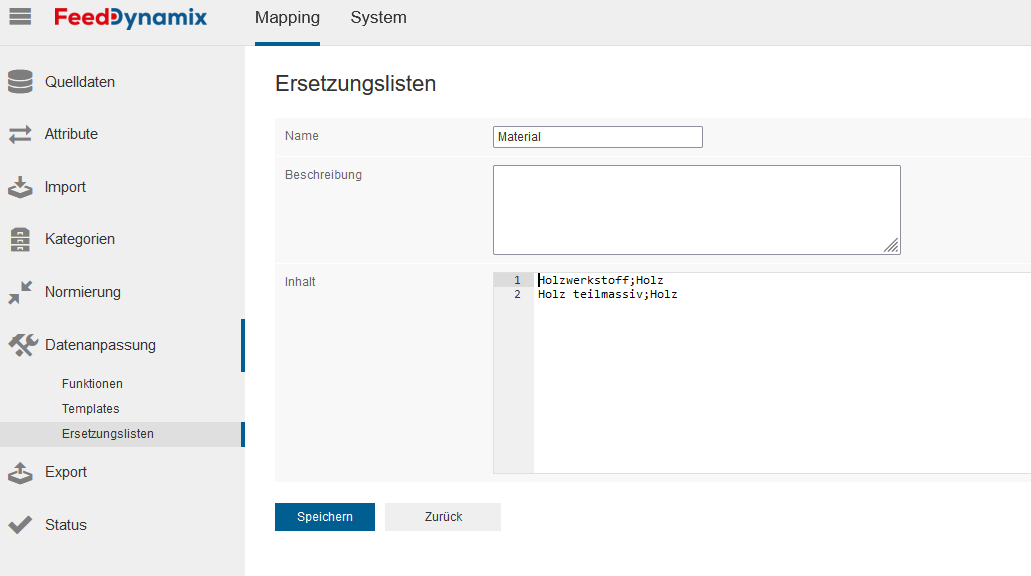Click the Speichern button
This screenshot has width=1031, height=576.
(x=325, y=517)
